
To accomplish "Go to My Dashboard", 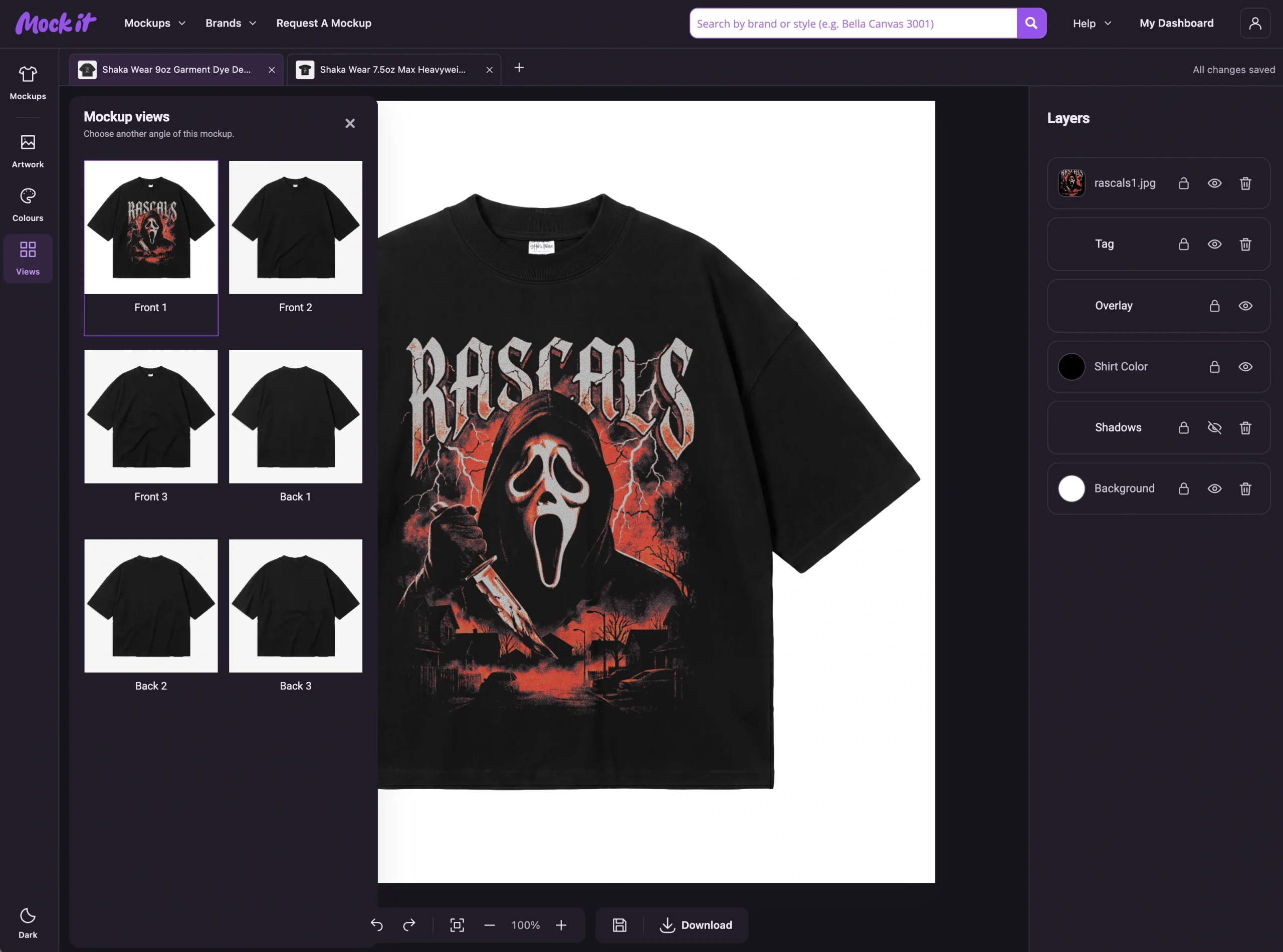I will click(1176, 23).
